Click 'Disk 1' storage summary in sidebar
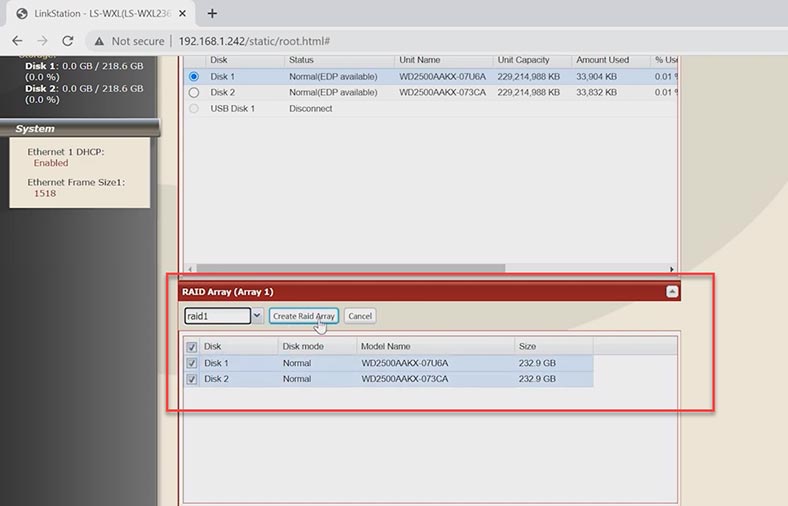788x506 pixels. click(84, 71)
